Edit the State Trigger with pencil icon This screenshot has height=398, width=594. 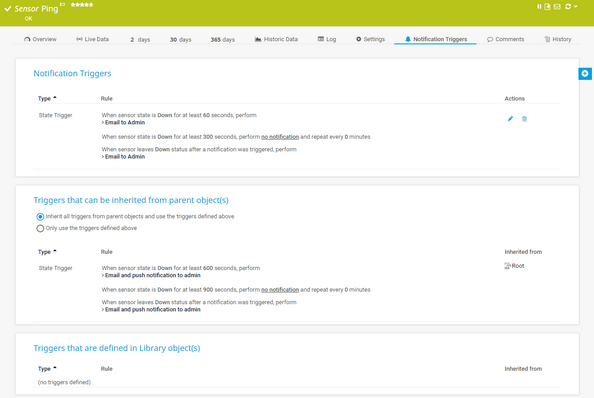510,119
